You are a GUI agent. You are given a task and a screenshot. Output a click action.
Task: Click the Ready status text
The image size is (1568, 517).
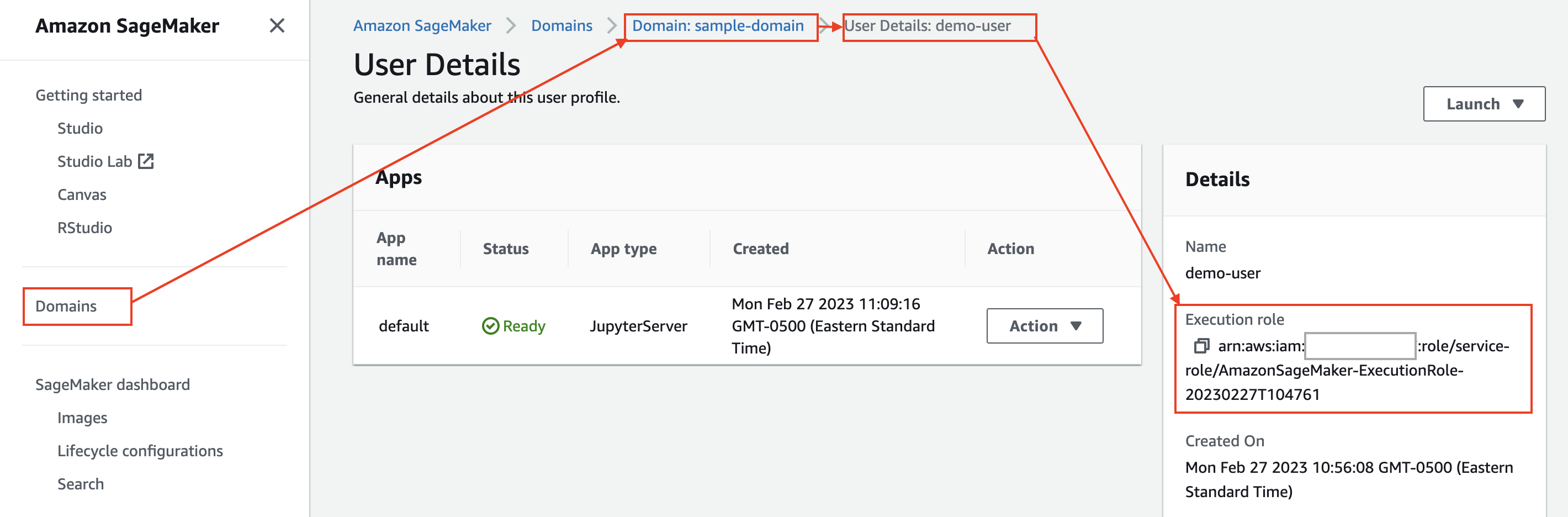click(x=523, y=326)
